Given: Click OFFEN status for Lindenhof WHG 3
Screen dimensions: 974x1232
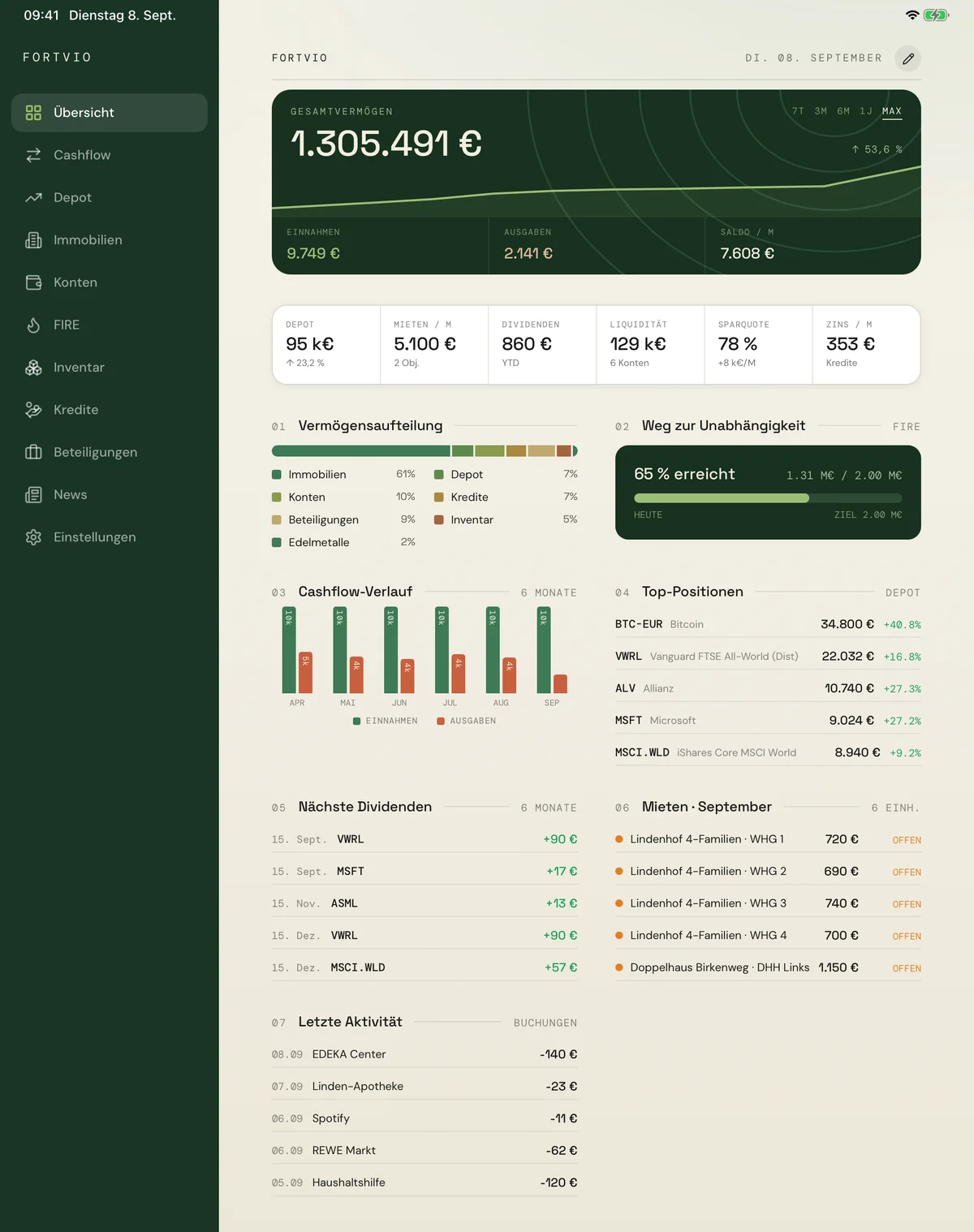Looking at the screenshot, I should (x=907, y=904).
